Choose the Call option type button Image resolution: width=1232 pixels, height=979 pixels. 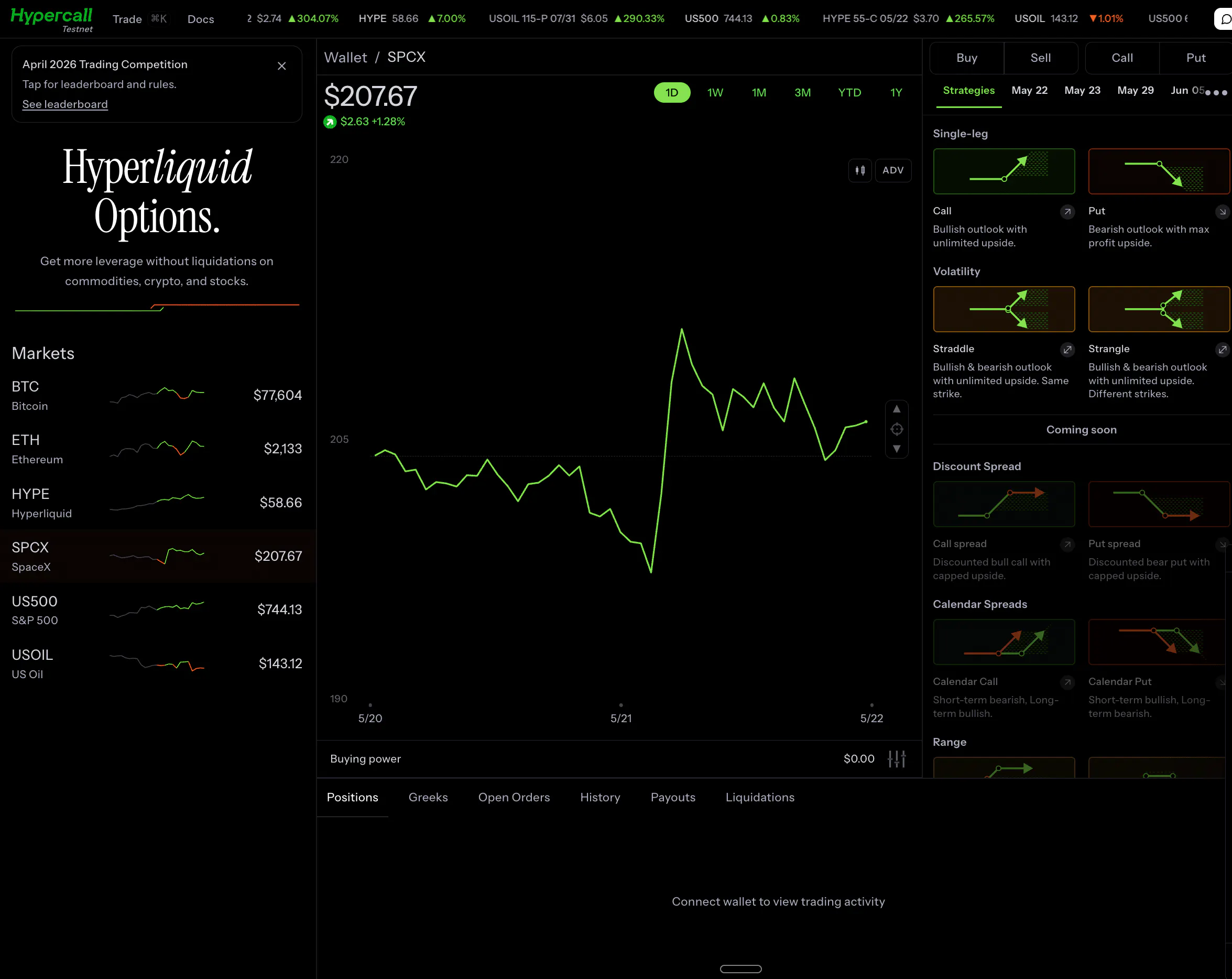(1122, 58)
